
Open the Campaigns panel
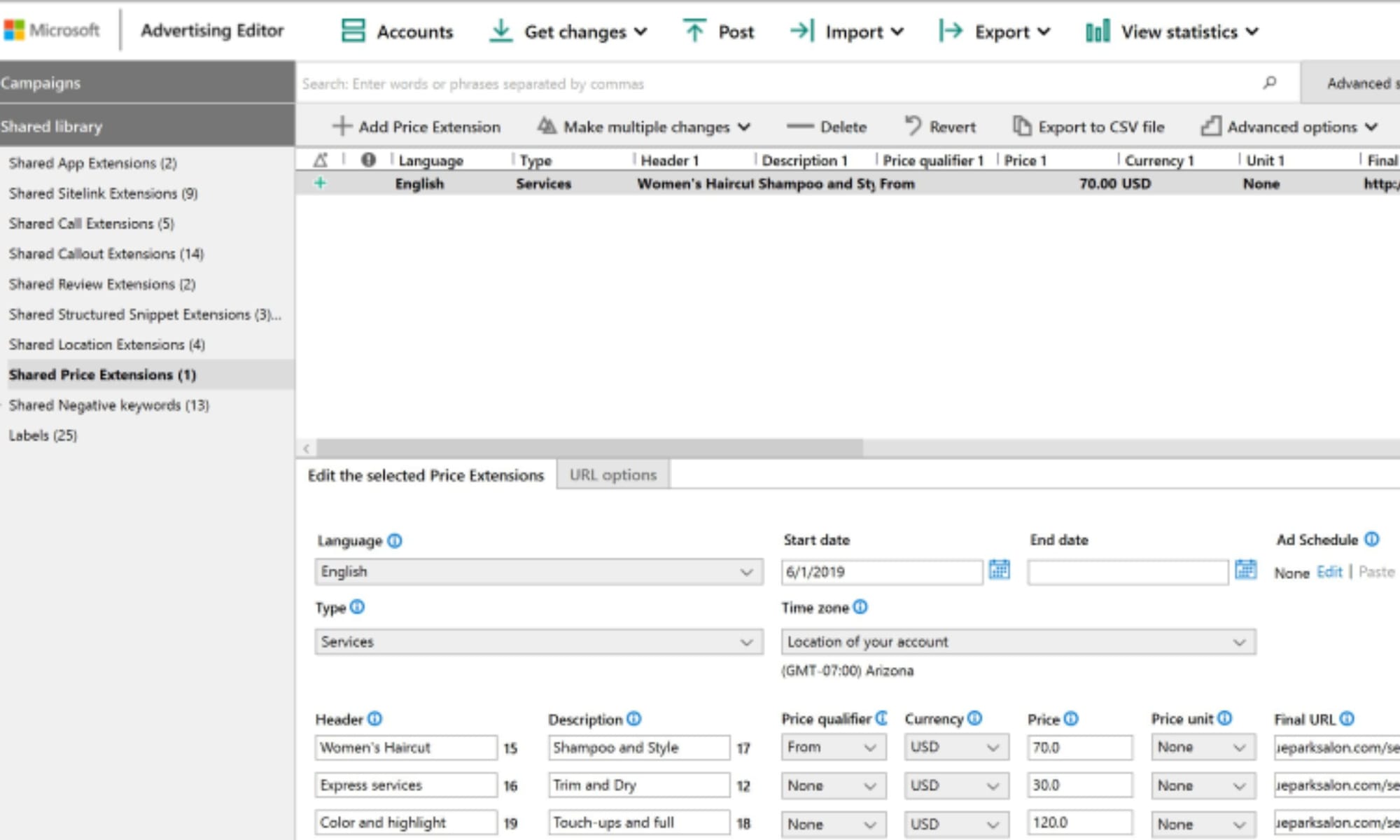pyautogui.click(x=147, y=83)
